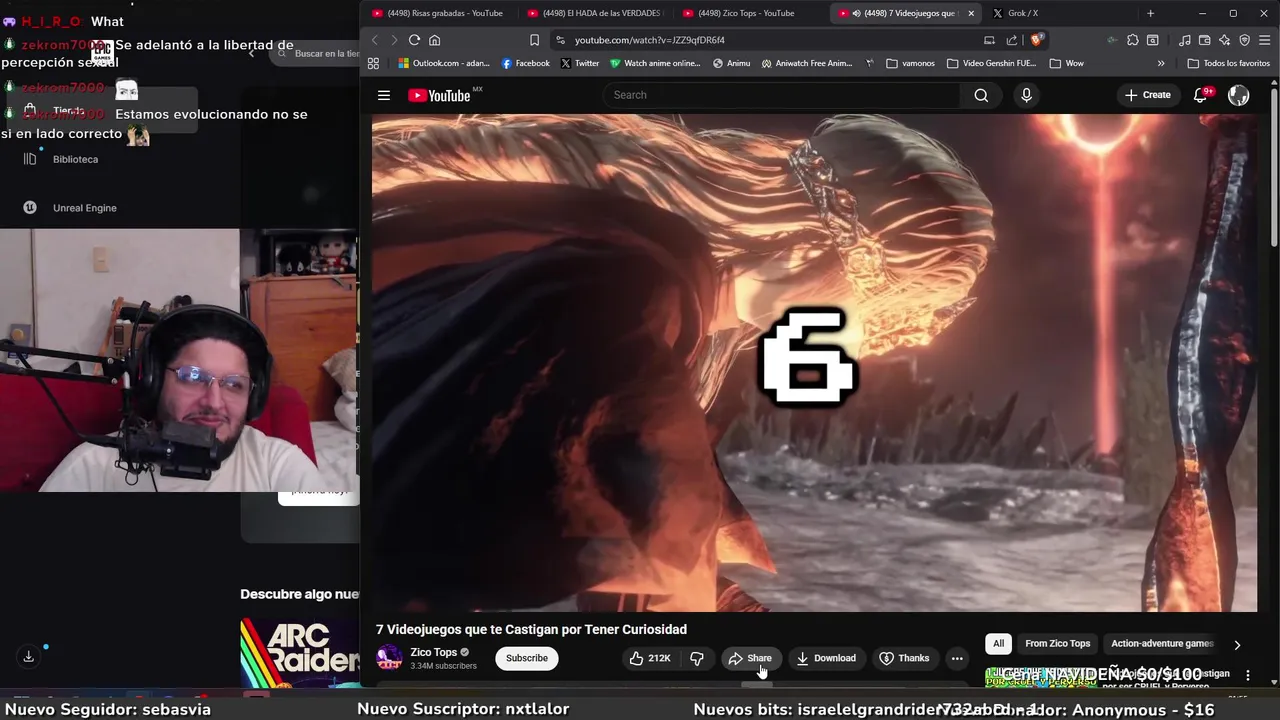Open the Brave VPN shield icon
The height and width of the screenshot is (720, 1280).
click(x=1244, y=40)
